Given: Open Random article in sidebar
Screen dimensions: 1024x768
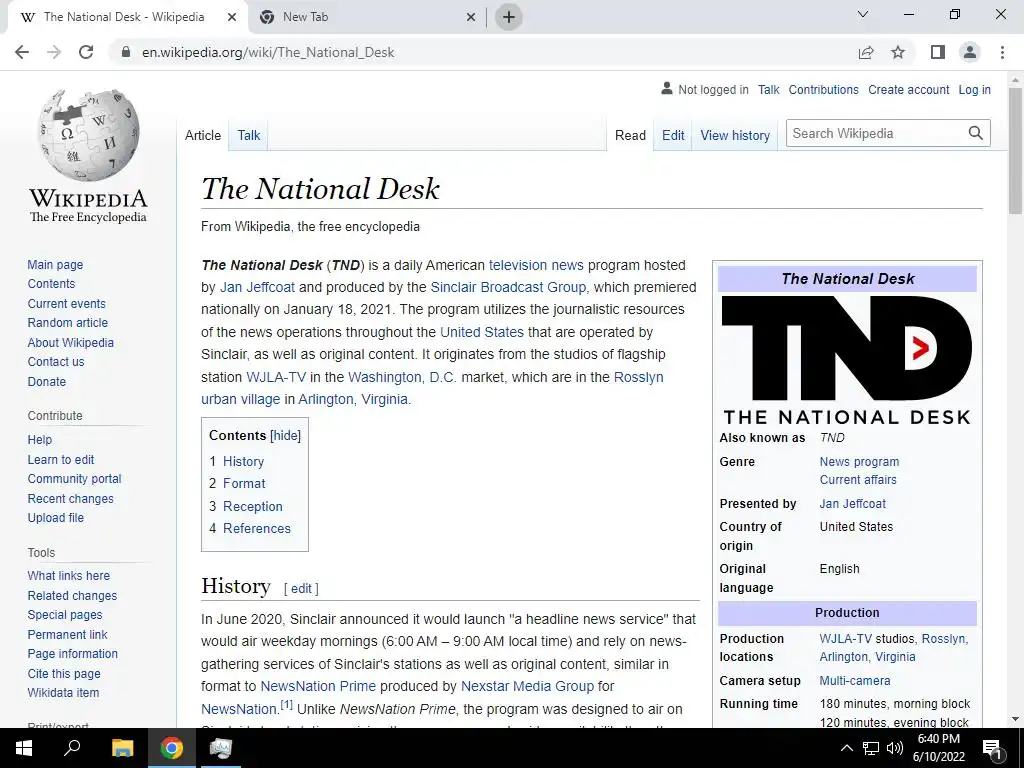Looking at the screenshot, I should coord(67,323).
